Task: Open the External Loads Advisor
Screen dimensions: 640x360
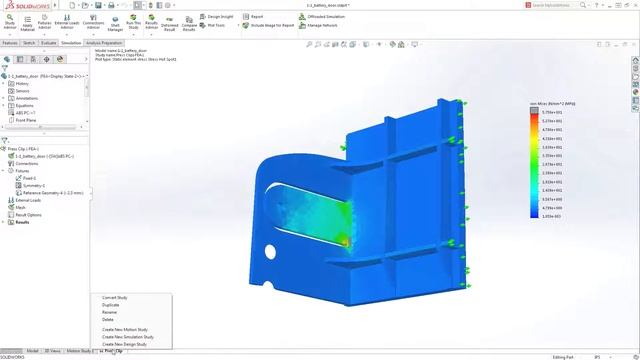Action: tap(67, 22)
